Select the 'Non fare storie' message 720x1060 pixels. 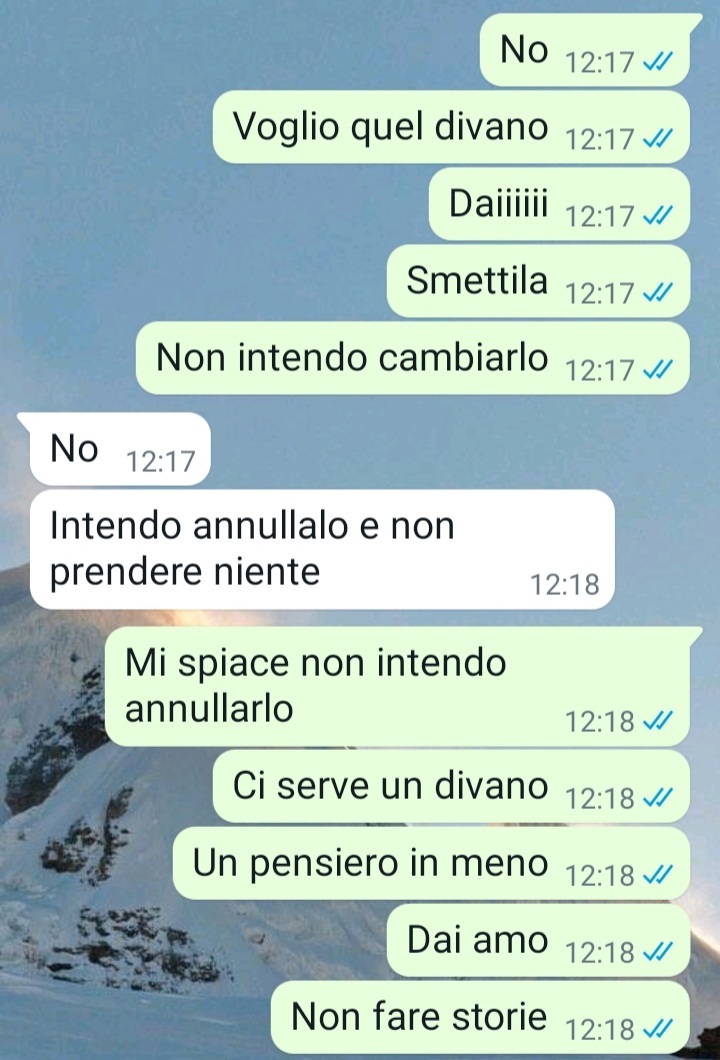[480, 1017]
